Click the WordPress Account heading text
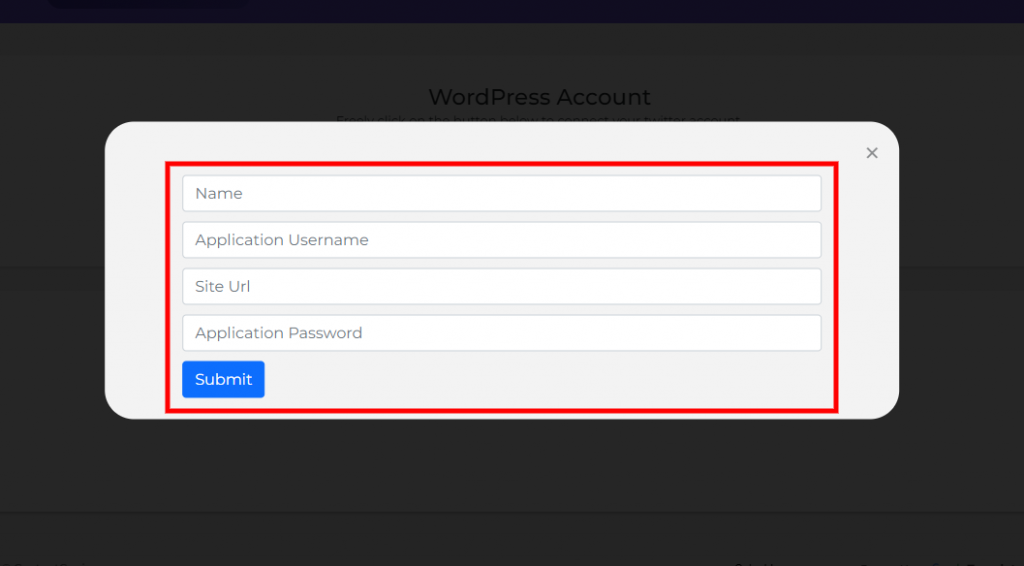 pyautogui.click(x=539, y=97)
